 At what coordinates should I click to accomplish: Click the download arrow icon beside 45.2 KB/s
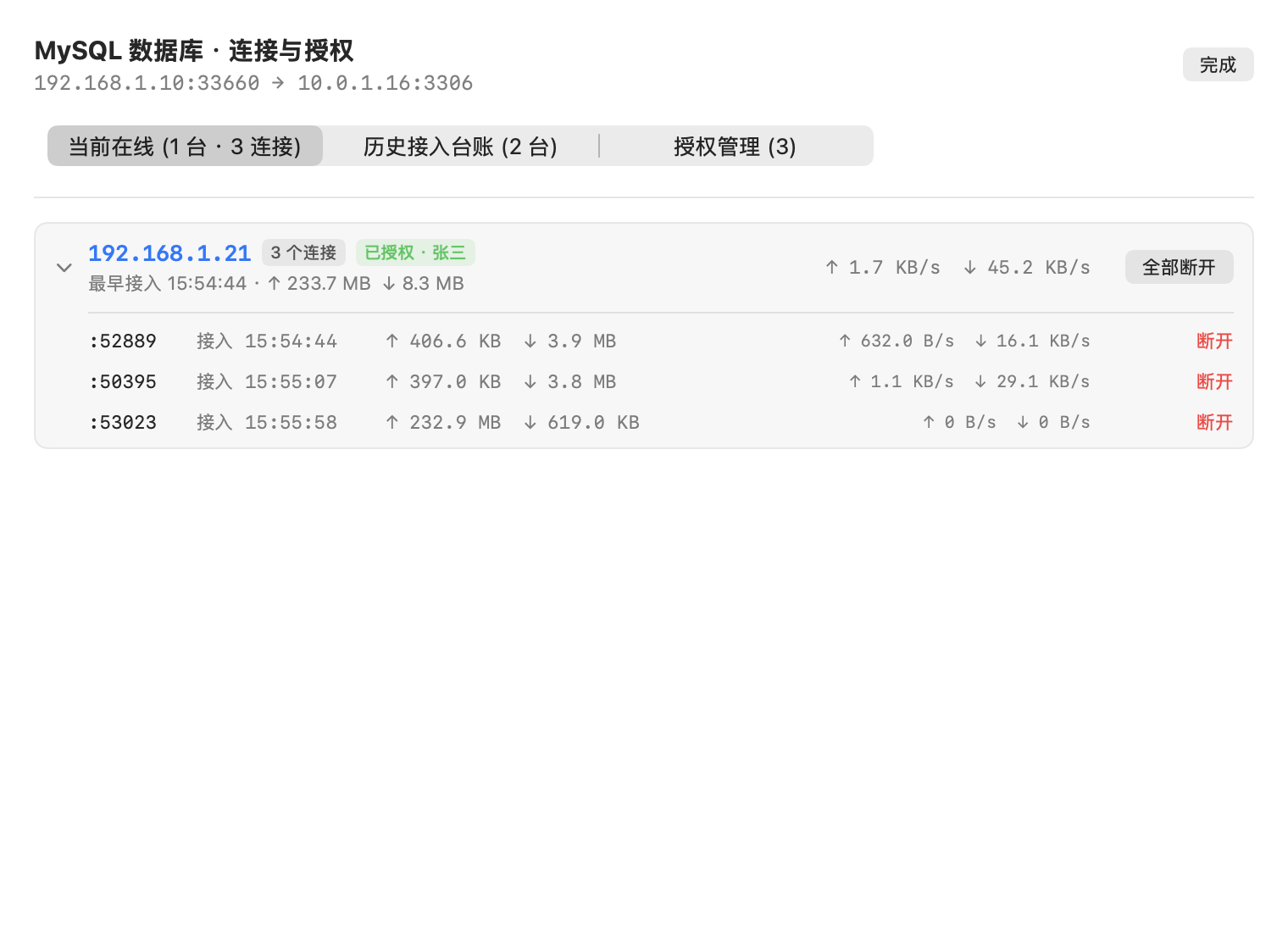point(969,268)
